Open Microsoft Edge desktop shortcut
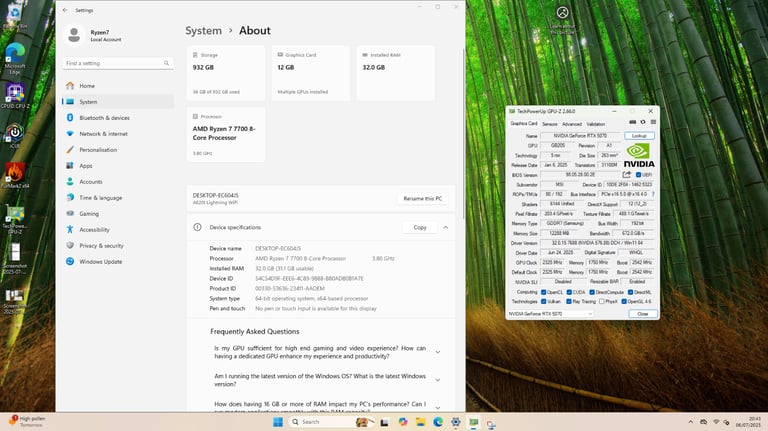 click(x=15, y=58)
